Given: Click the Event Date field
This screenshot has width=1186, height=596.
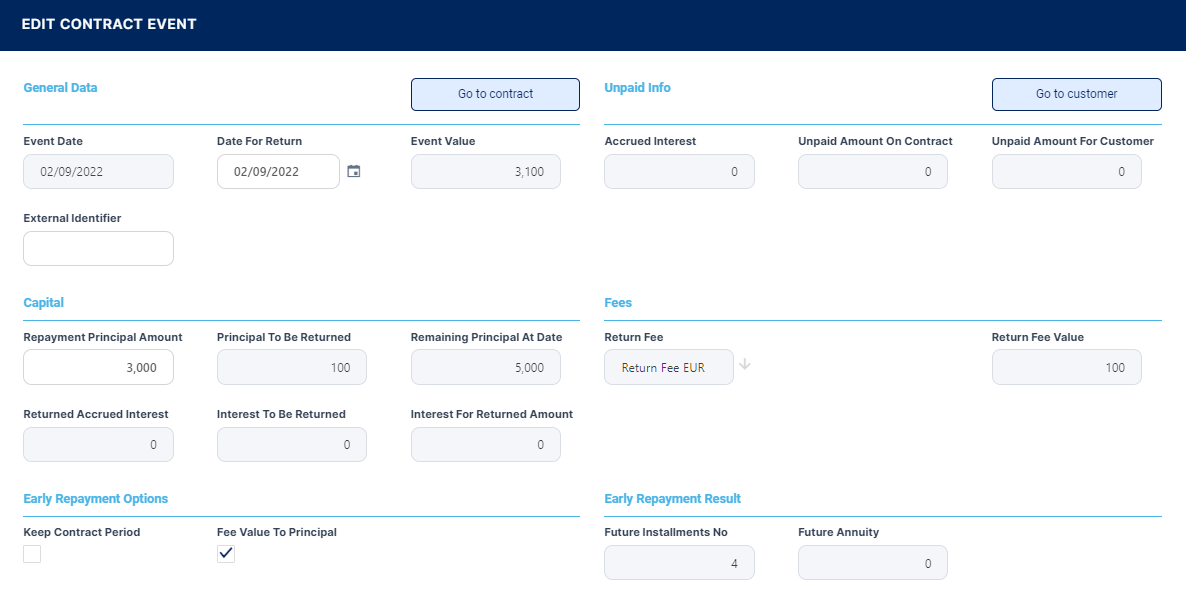Looking at the screenshot, I should click(98, 172).
